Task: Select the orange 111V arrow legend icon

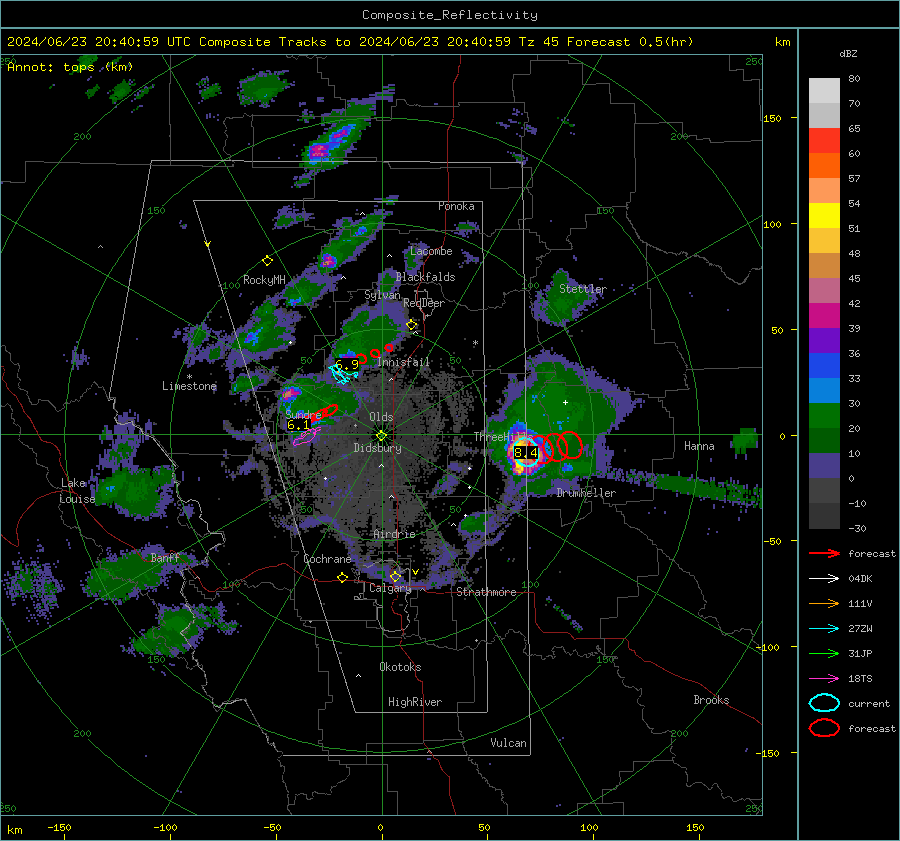Action: click(824, 603)
